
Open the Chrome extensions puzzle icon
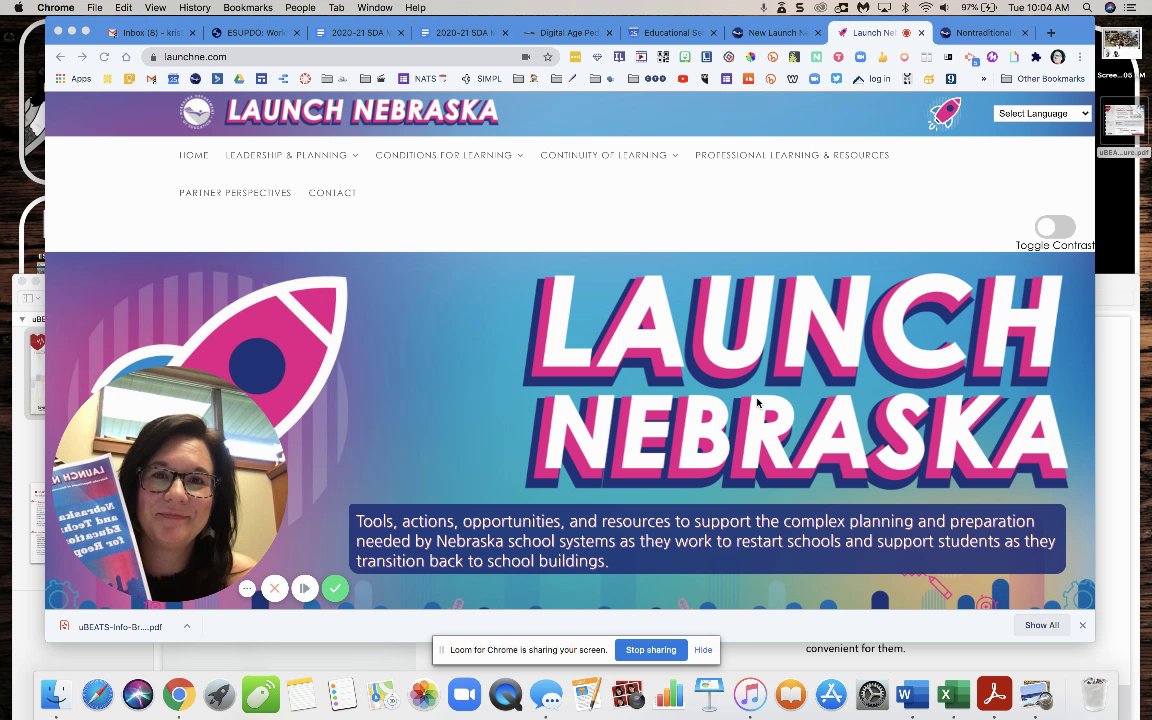point(1036,57)
